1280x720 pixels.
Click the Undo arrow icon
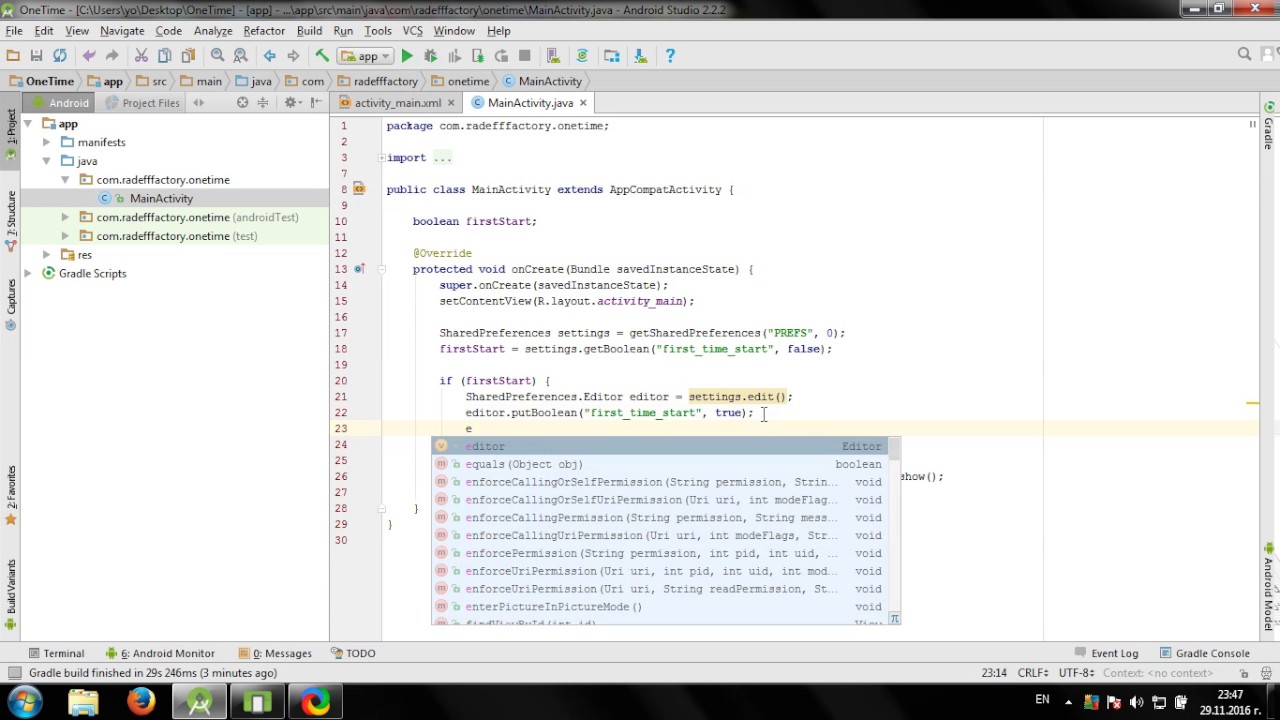point(89,56)
